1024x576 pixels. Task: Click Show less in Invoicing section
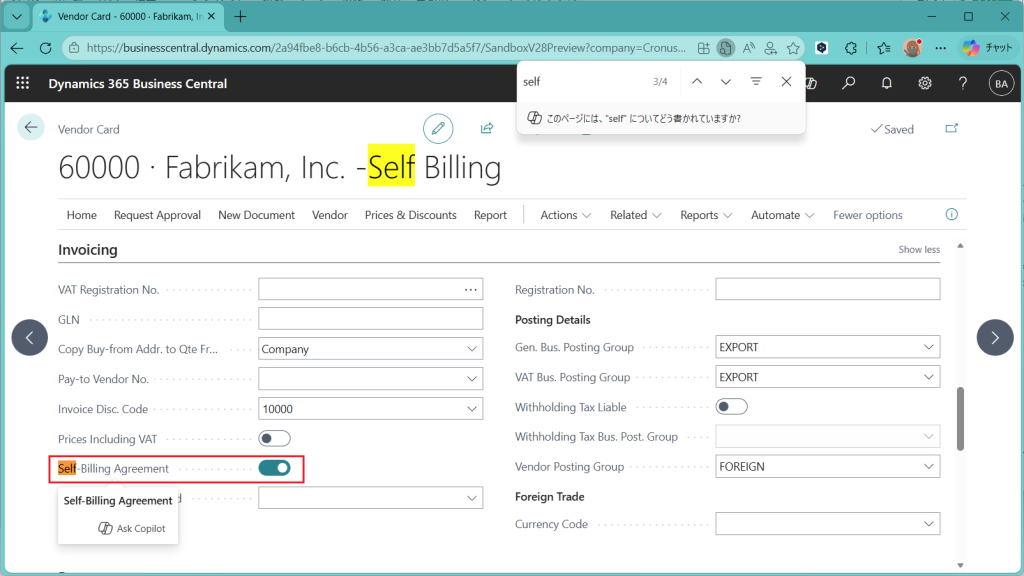tap(918, 250)
